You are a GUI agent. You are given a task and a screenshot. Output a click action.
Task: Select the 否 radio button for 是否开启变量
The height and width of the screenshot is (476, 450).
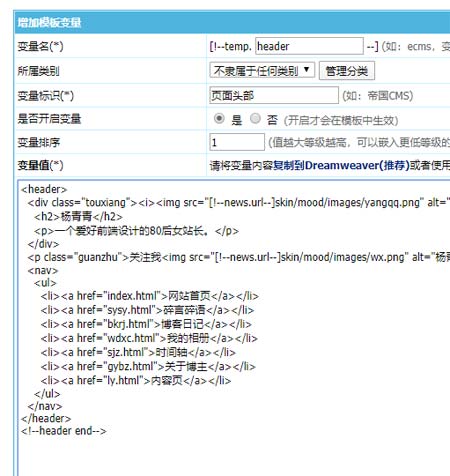click(x=255, y=119)
